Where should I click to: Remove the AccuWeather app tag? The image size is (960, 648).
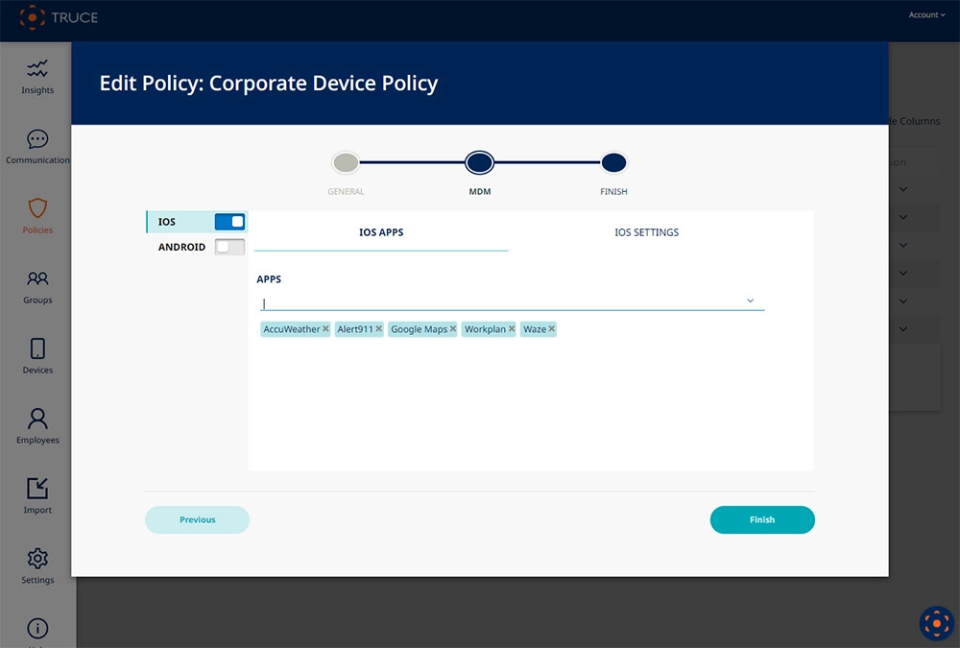[x=325, y=329]
